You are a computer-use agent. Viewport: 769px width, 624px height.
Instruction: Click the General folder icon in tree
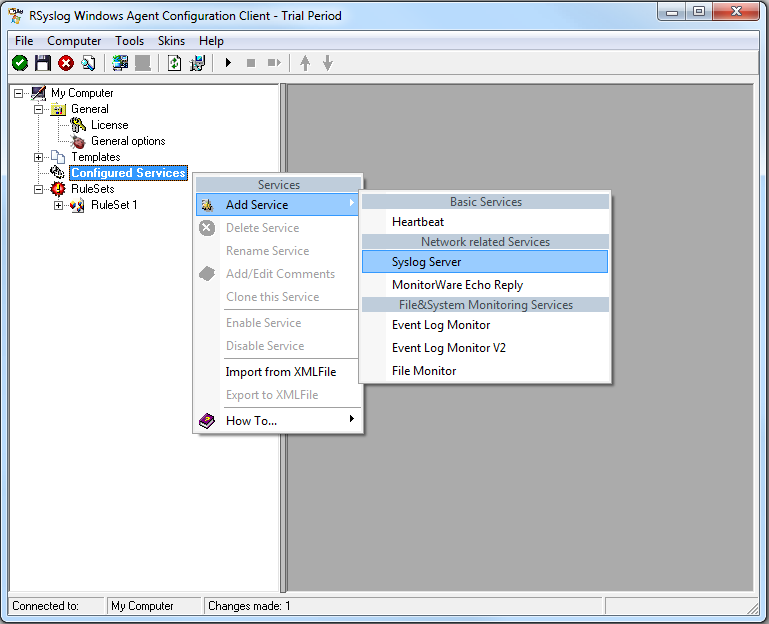[x=58, y=109]
